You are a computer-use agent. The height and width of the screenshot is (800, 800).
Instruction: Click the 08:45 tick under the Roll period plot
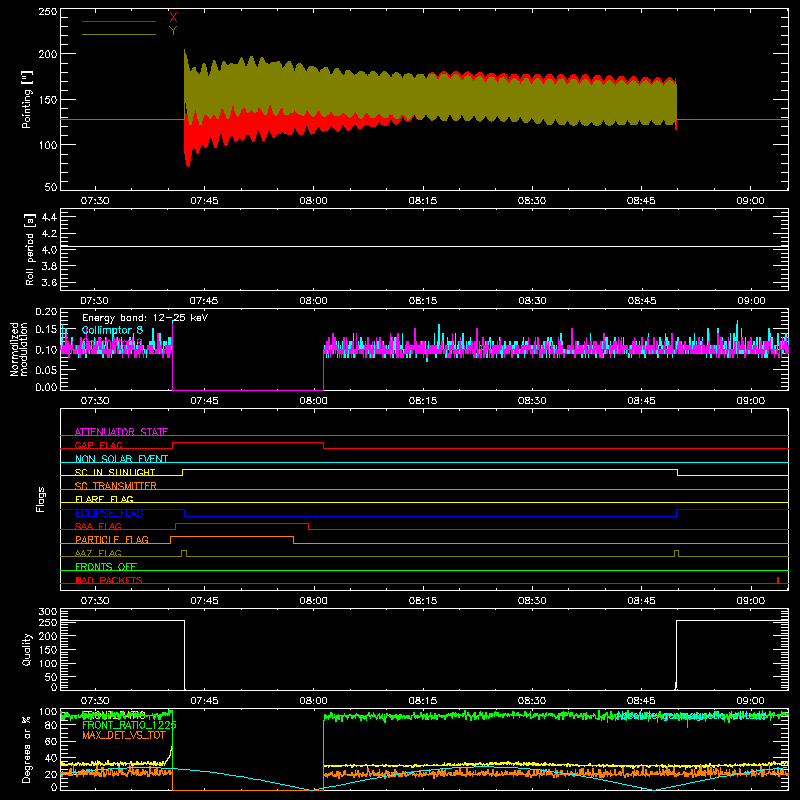tap(641, 301)
